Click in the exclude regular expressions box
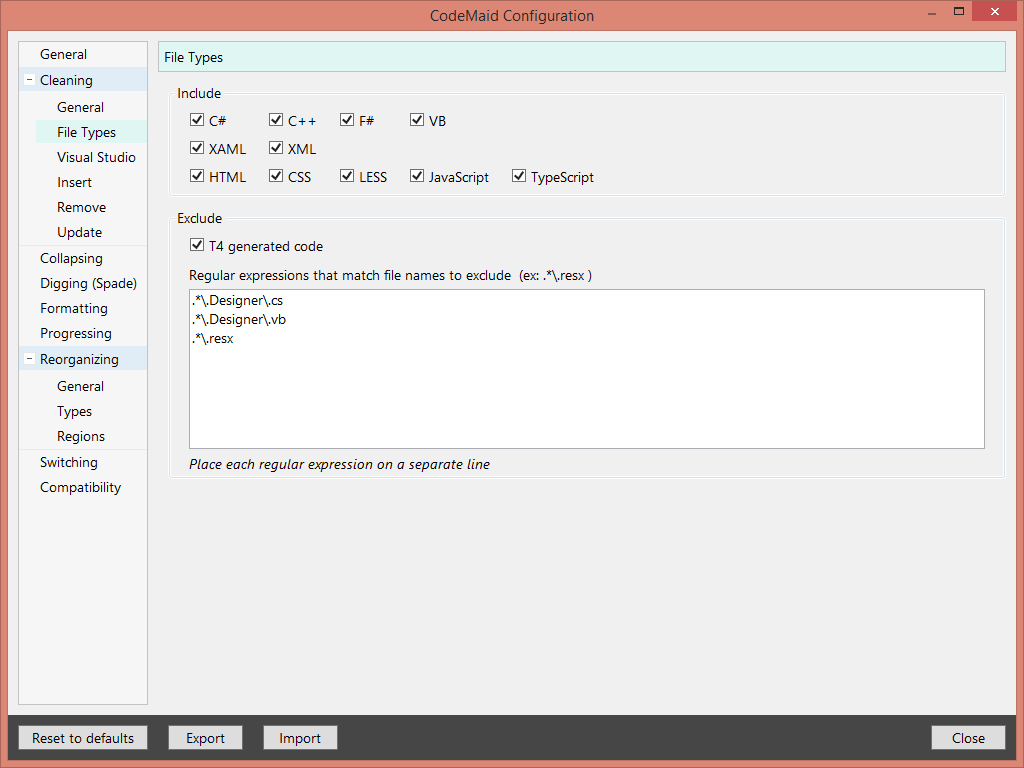Image resolution: width=1024 pixels, height=768 pixels. click(x=586, y=369)
